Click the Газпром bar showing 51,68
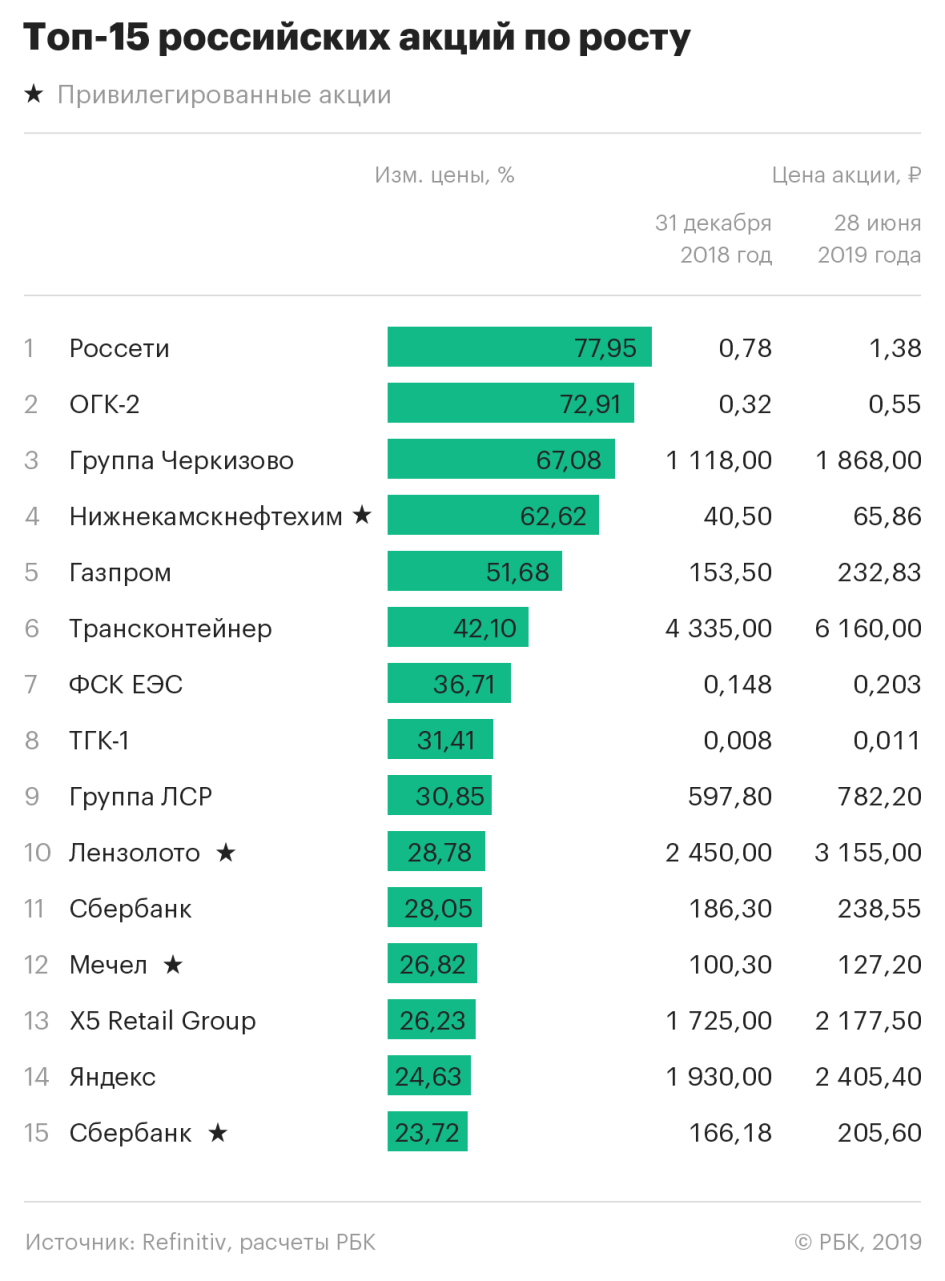 pos(474,573)
